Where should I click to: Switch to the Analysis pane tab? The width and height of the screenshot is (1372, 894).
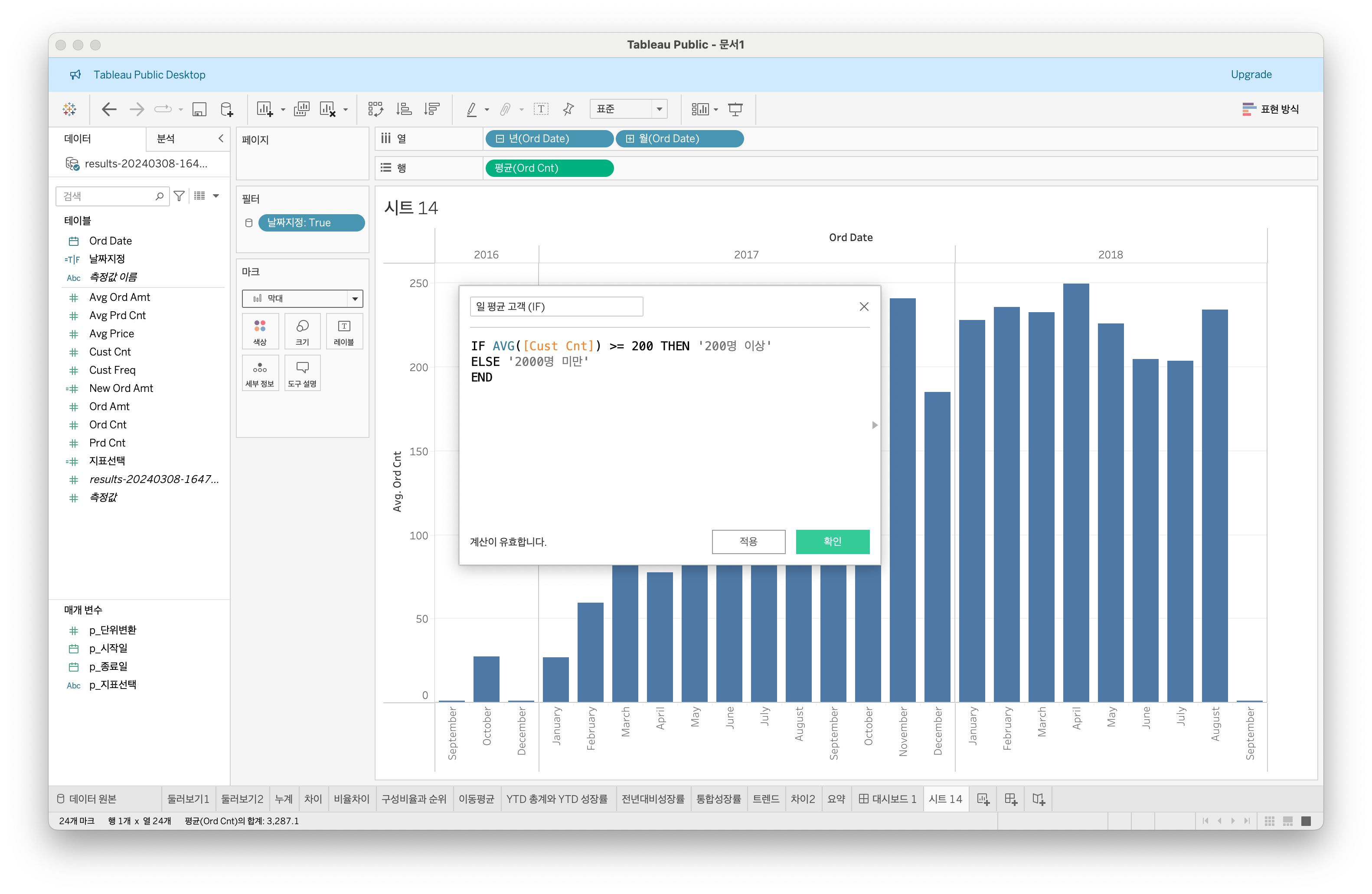point(166,139)
